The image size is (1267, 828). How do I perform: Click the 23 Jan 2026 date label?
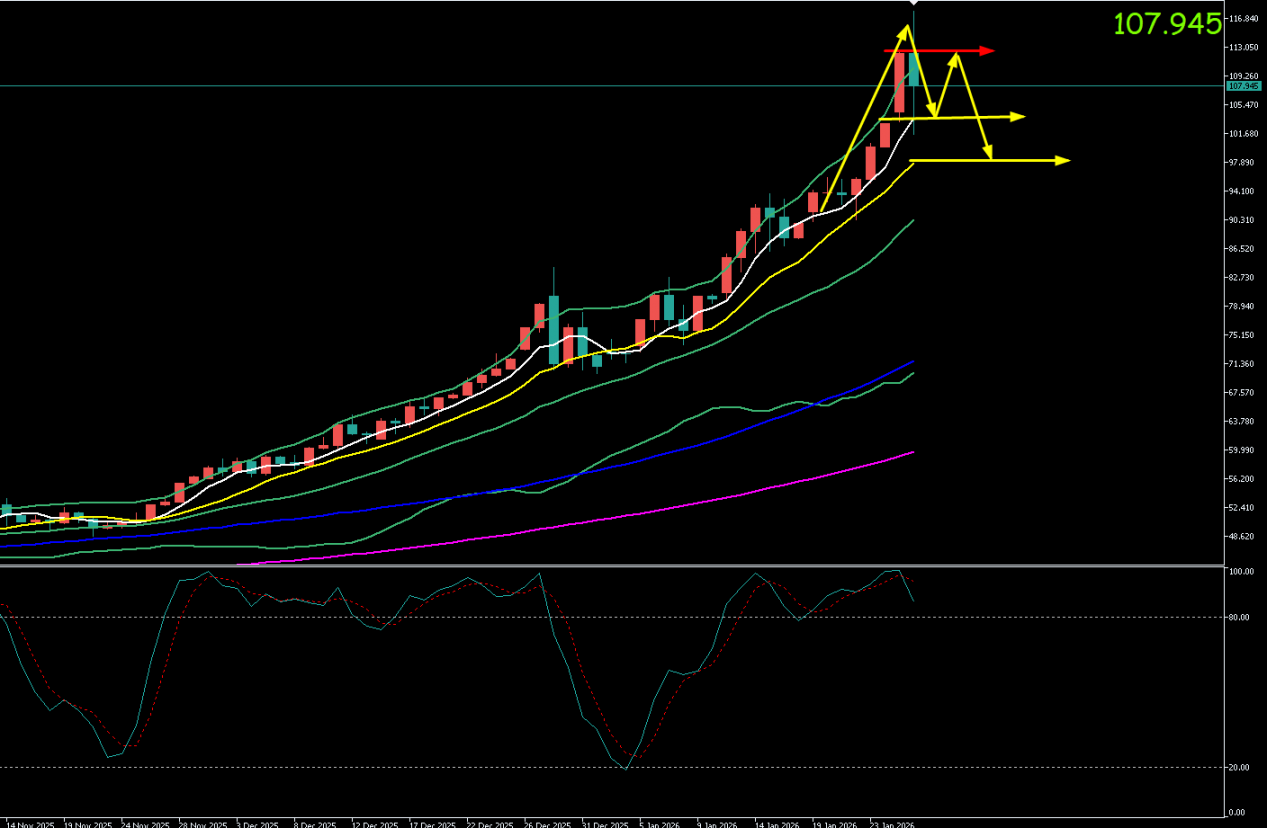[x=892, y=824]
